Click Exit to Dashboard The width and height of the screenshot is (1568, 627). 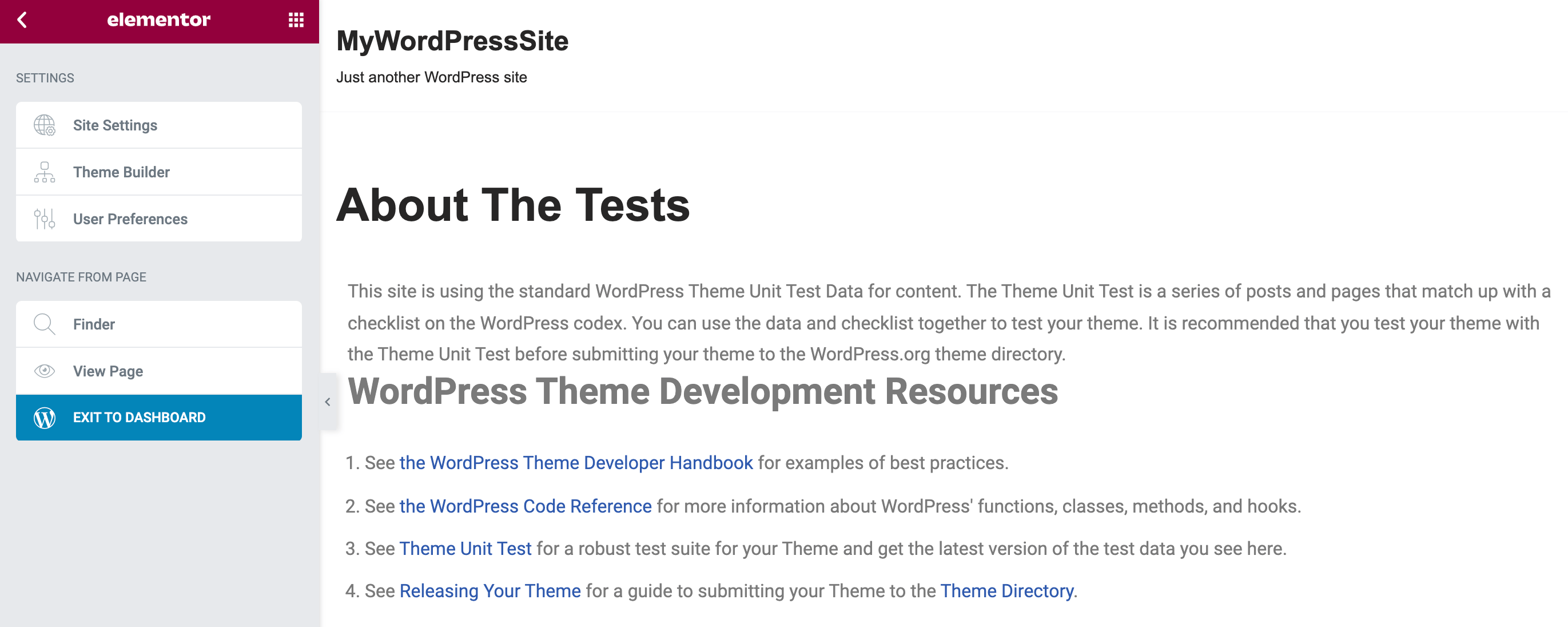[139, 418]
